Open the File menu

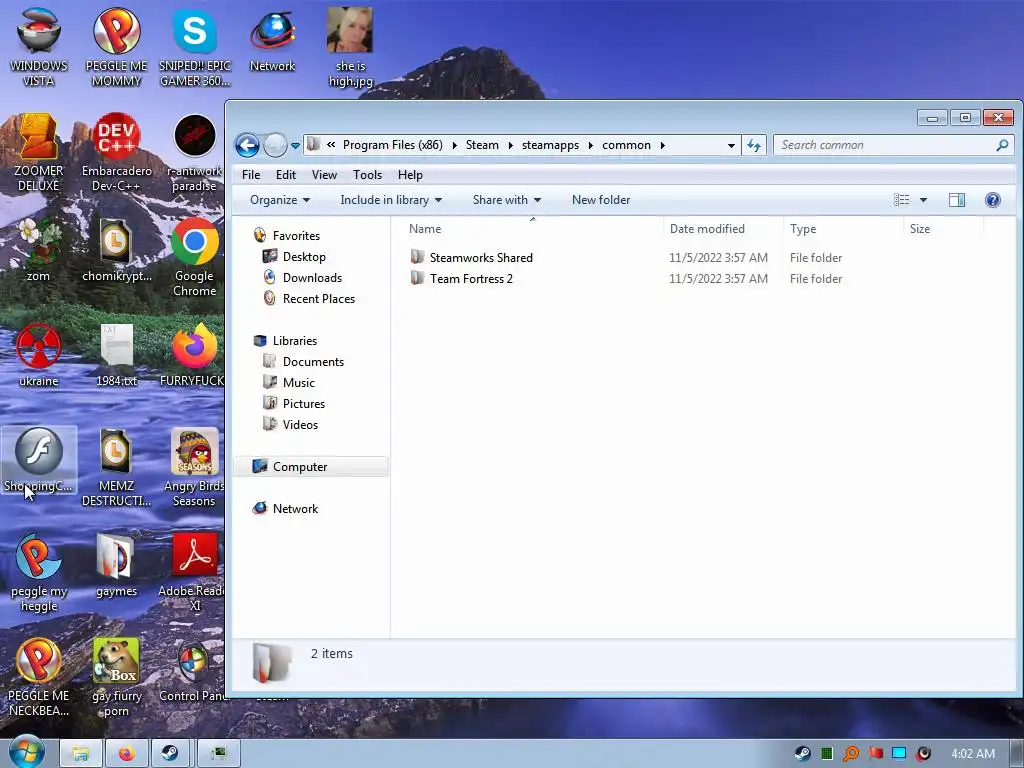pyautogui.click(x=251, y=175)
